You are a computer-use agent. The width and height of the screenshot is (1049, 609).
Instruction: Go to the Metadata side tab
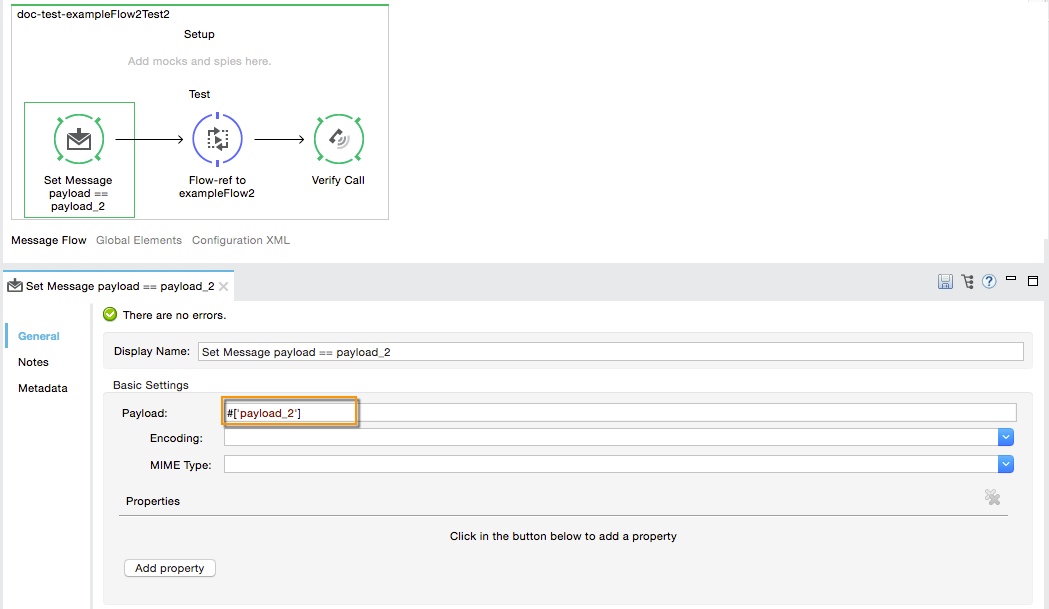coord(42,388)
